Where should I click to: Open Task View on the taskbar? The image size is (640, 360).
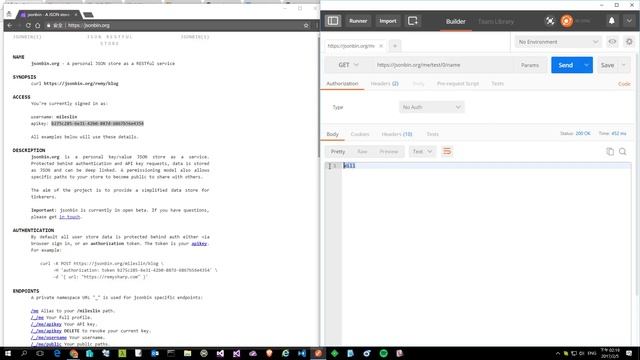40,353
